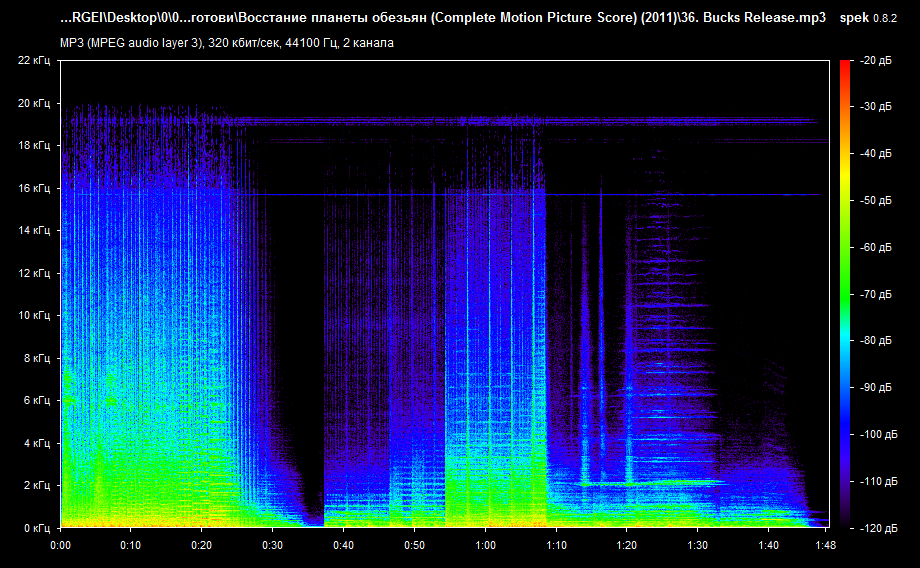The image size is (920, 568).
Task: Click the -20 дБ legend label
Action: [875, 60]
